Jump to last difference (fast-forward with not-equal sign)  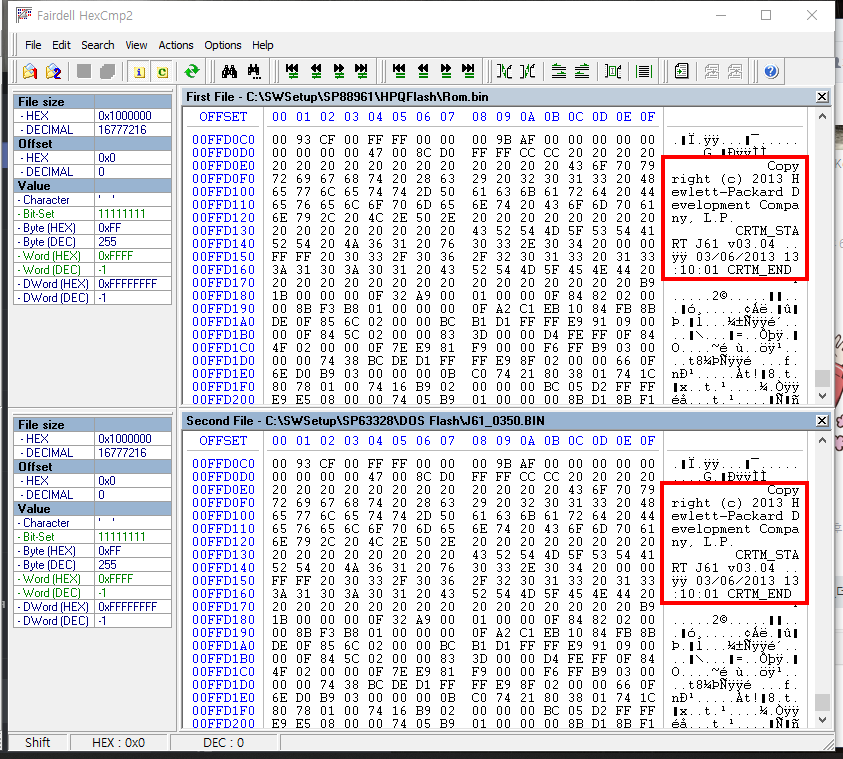coord(361,71)
